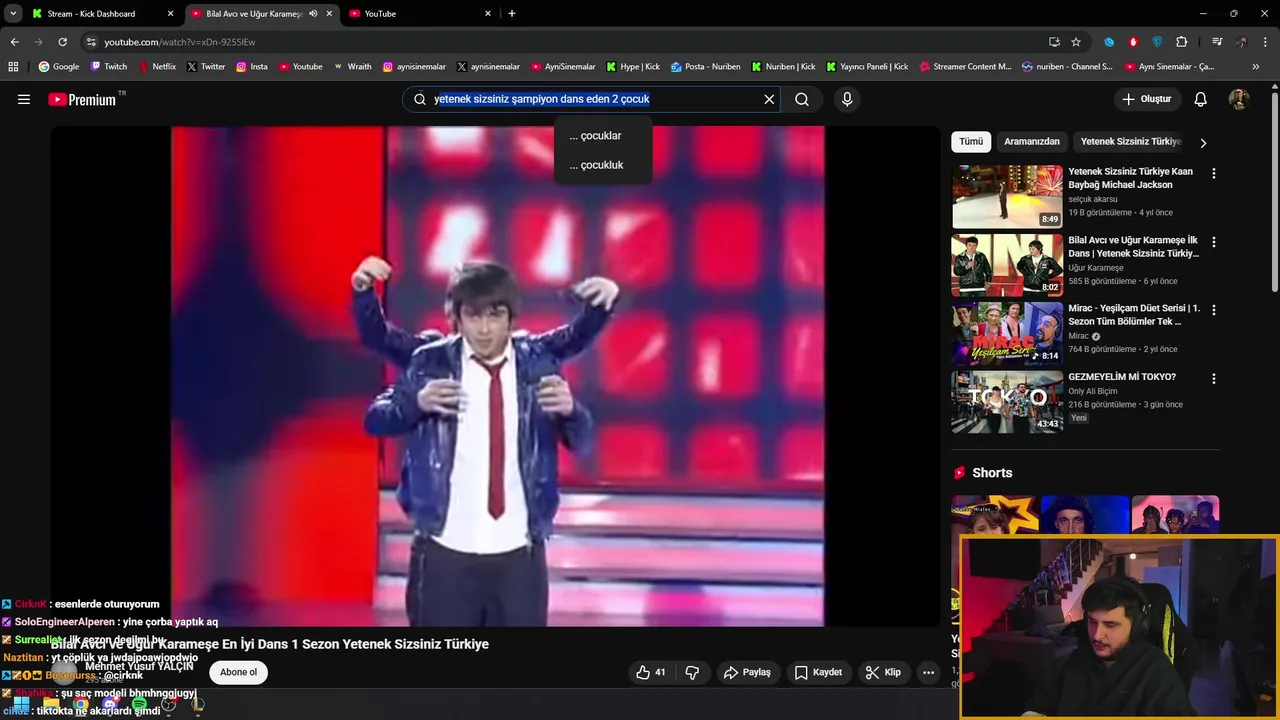Open Spotify from the Windows taskbar
Viewport: 1280px width, 720px height.
coord(139,705)
